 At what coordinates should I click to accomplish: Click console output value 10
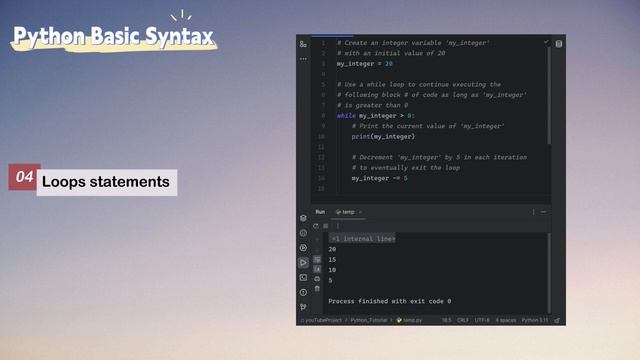(x=332, y=270)
